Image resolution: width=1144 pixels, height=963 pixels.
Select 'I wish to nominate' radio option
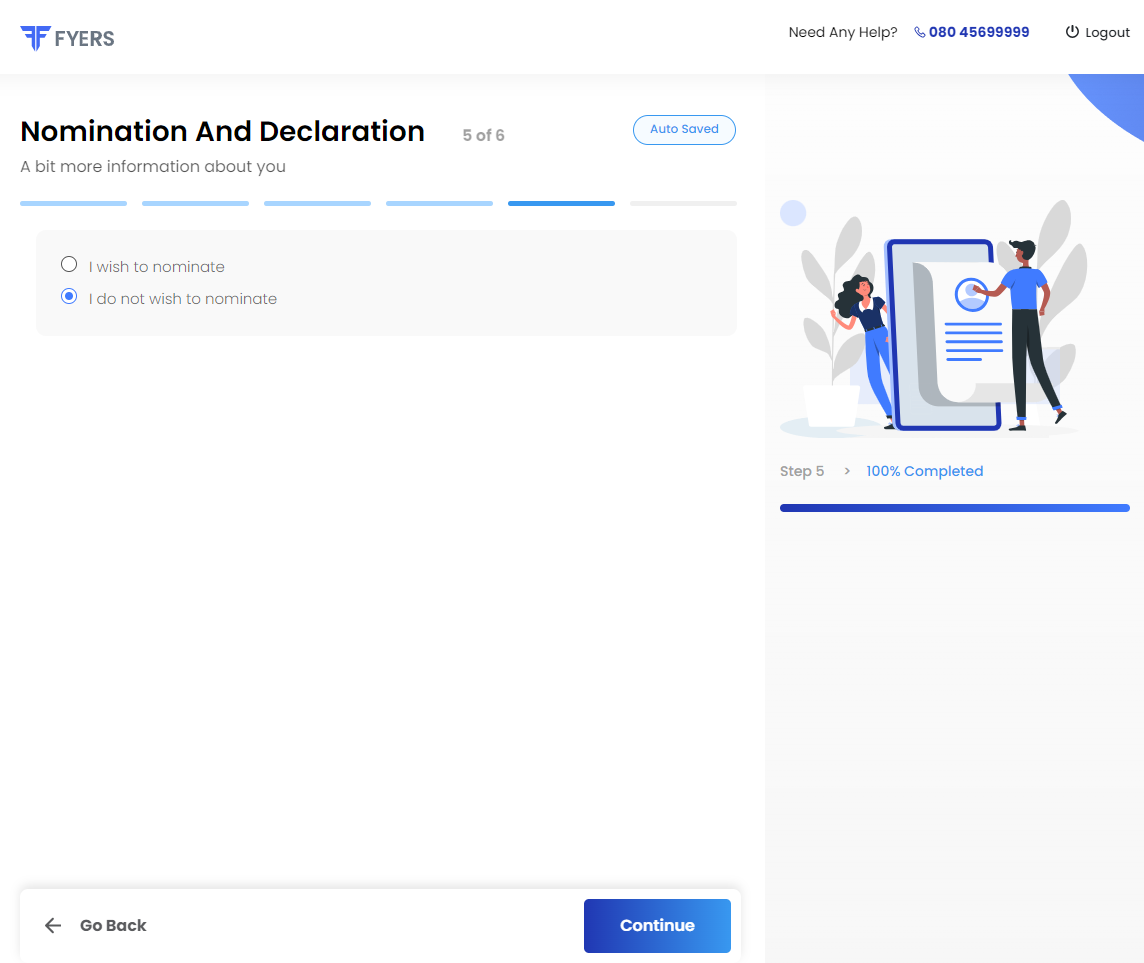pos(69,264)
